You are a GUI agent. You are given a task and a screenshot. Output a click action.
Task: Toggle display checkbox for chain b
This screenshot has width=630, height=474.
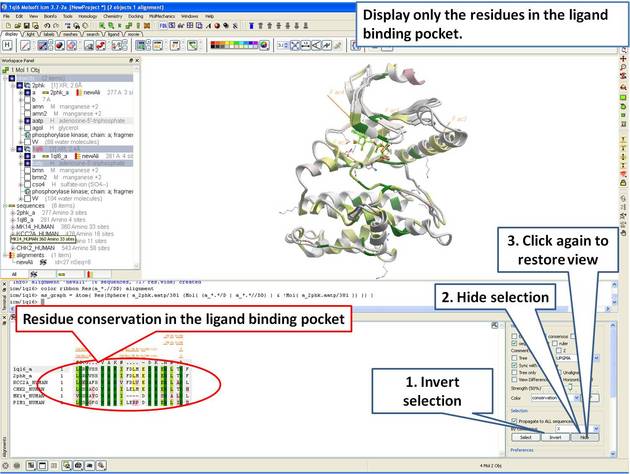[27, 99]
